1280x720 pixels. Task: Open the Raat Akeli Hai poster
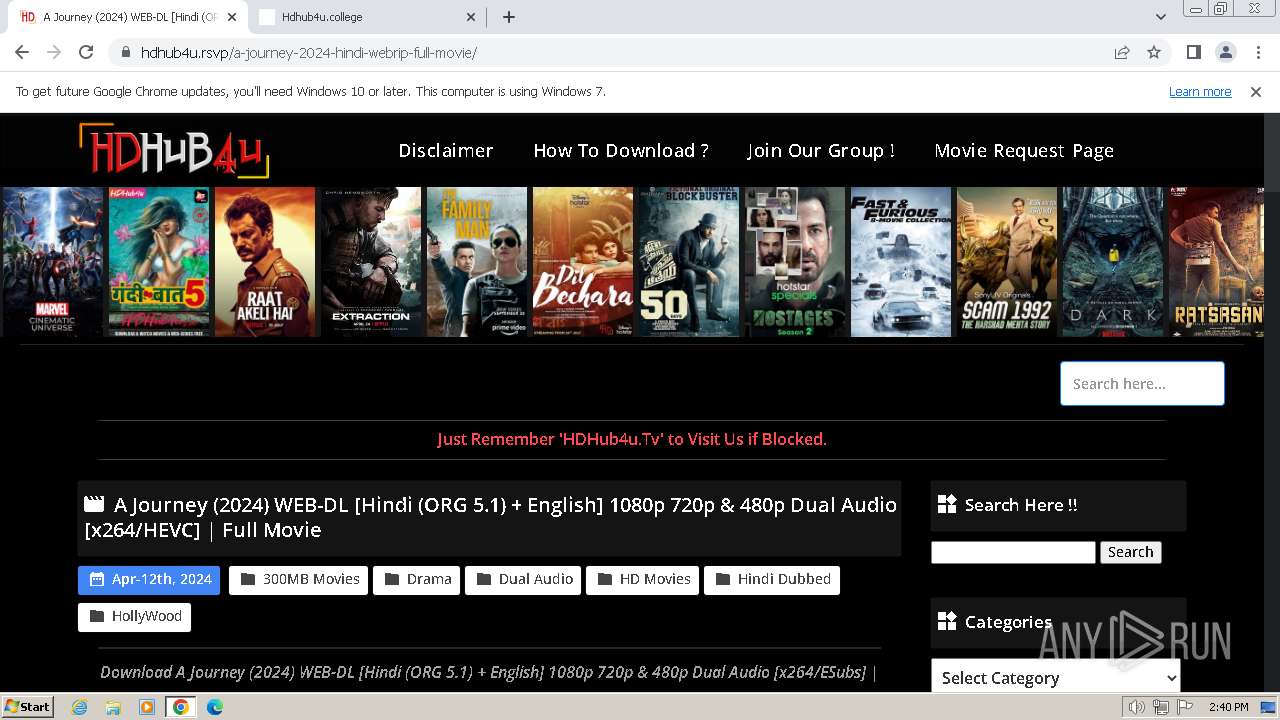[265, 262]
